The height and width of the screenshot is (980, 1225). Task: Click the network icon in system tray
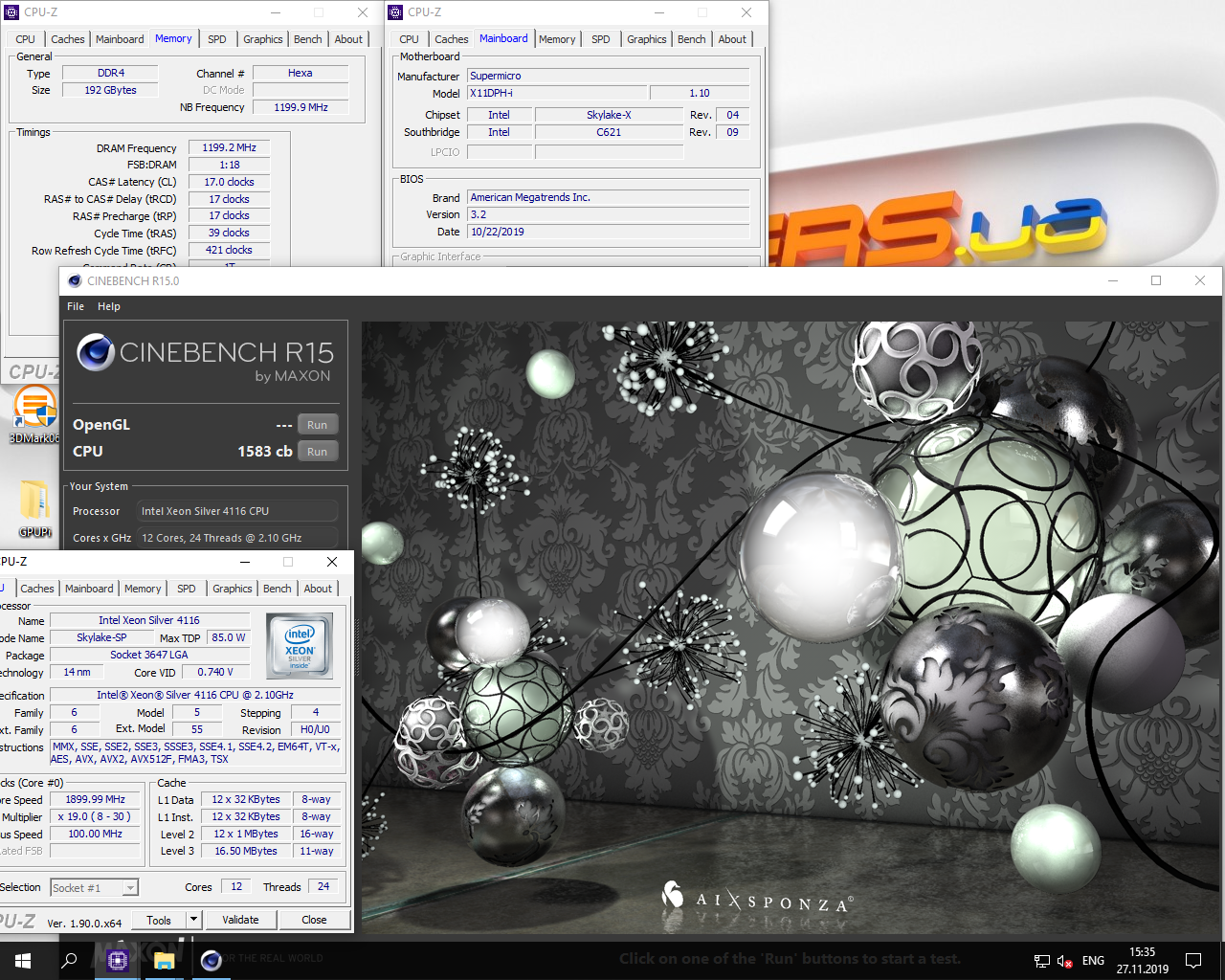pos(1042,961)
